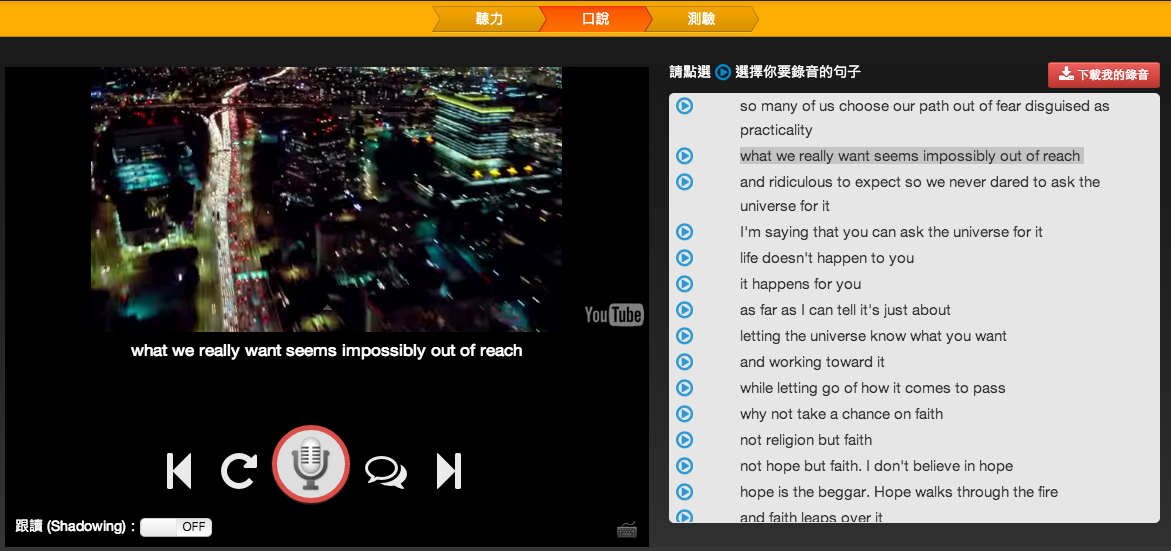Play "why not take a chance on faith"
1171x551 pixels.
[x=684, y=414]
